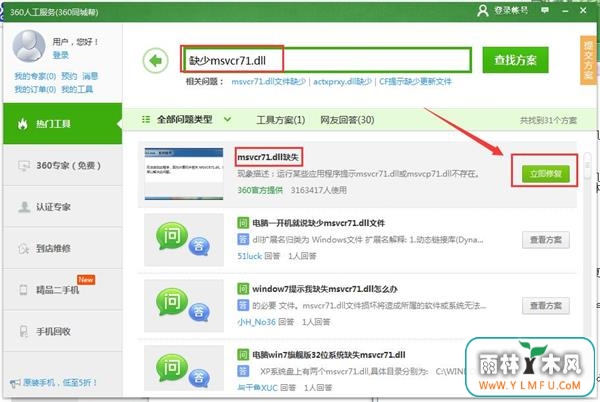Switch to 工具方案(1) tab

[280, 120]
